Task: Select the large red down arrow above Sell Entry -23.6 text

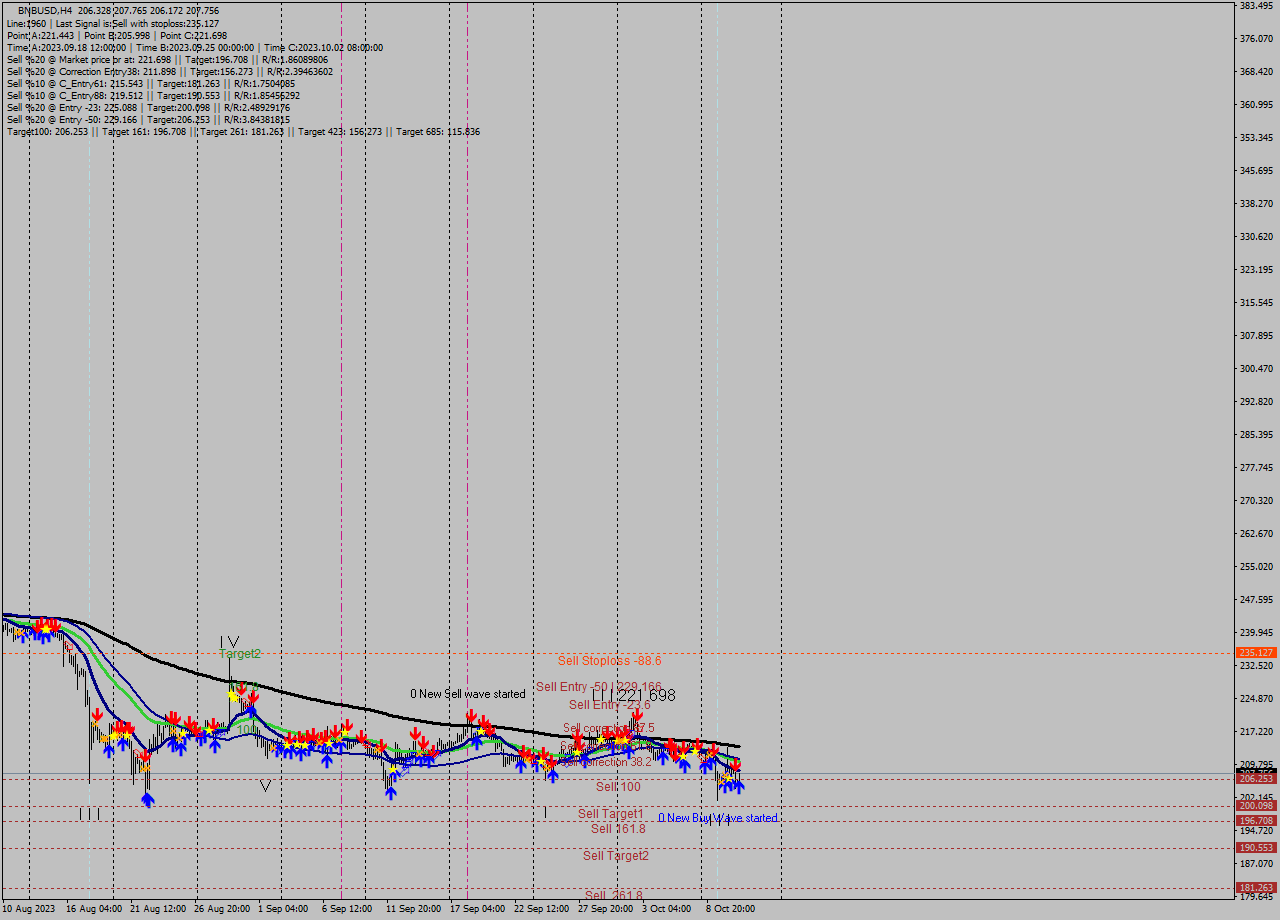Action: click(x=637, y=714)
